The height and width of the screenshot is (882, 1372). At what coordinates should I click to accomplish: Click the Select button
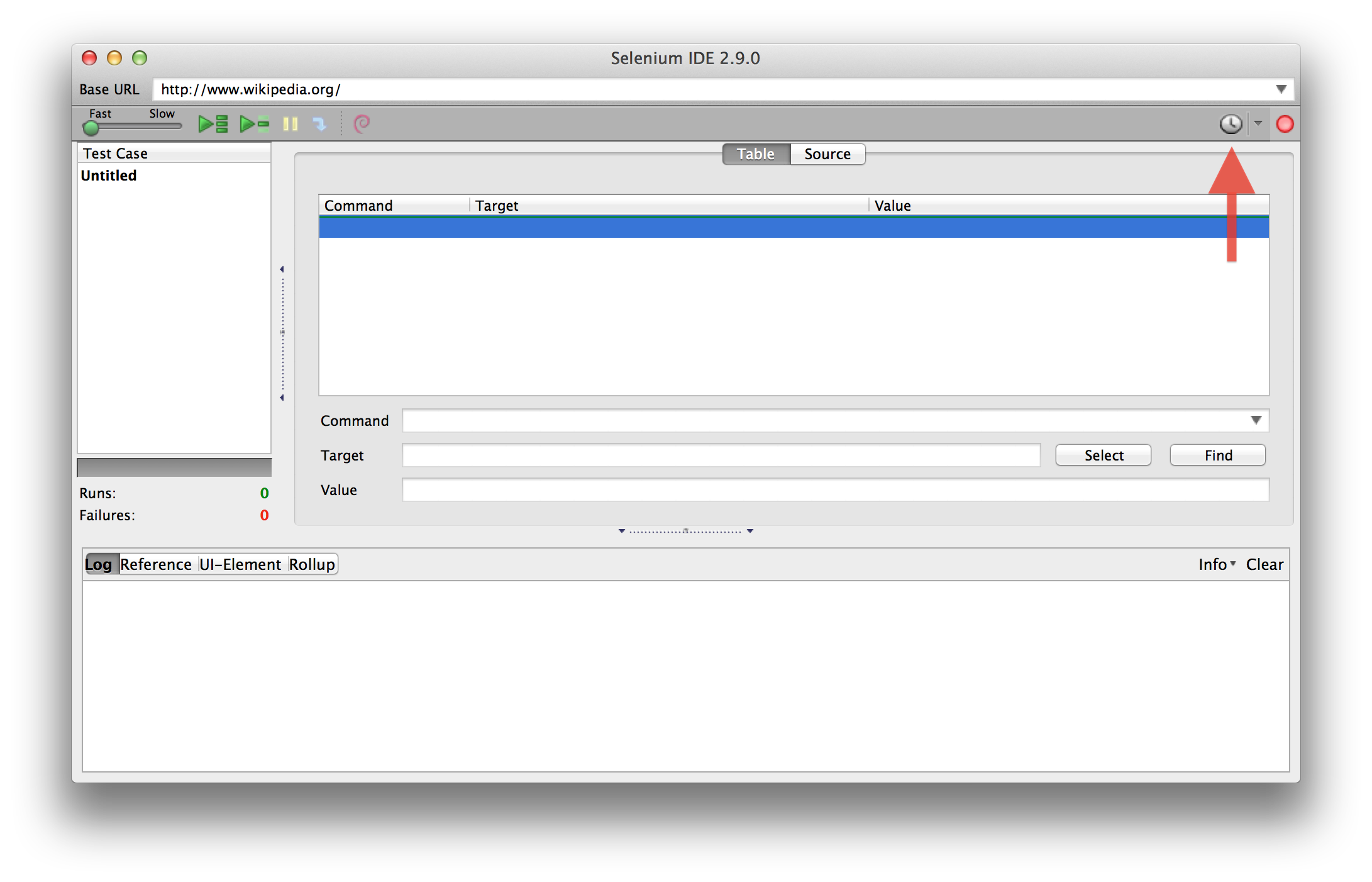1104,455
